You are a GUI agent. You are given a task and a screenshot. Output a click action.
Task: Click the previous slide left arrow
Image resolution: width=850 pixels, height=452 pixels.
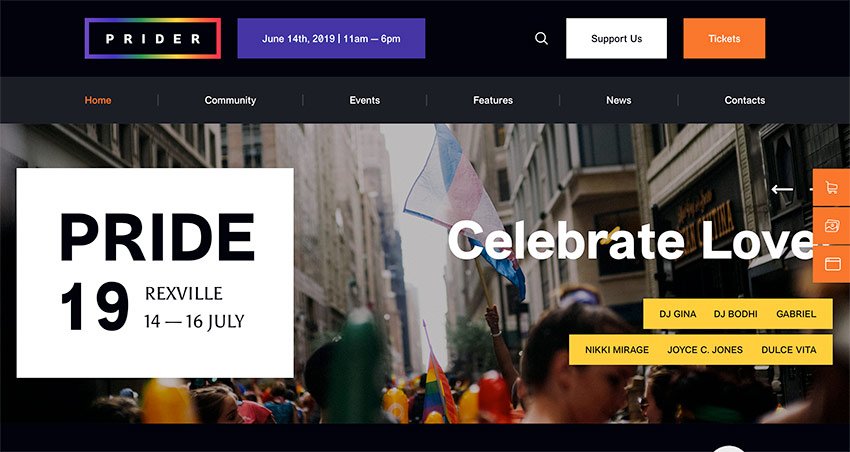[x=782, y=189]
